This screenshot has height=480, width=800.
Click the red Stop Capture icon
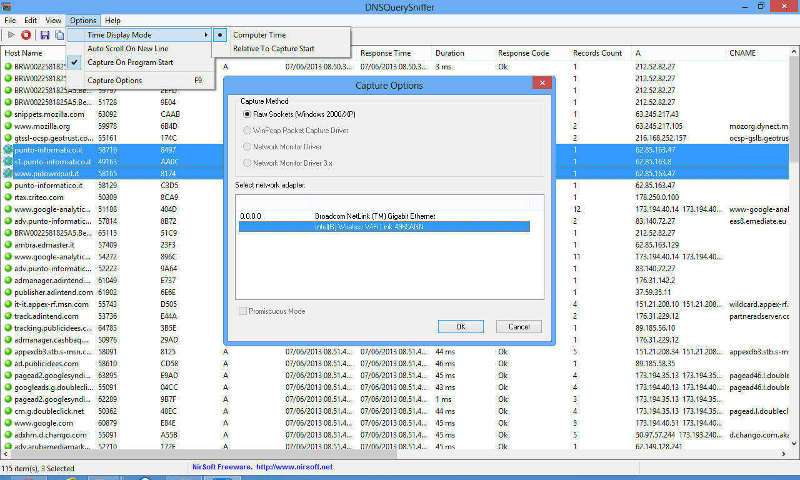[27, 35]
